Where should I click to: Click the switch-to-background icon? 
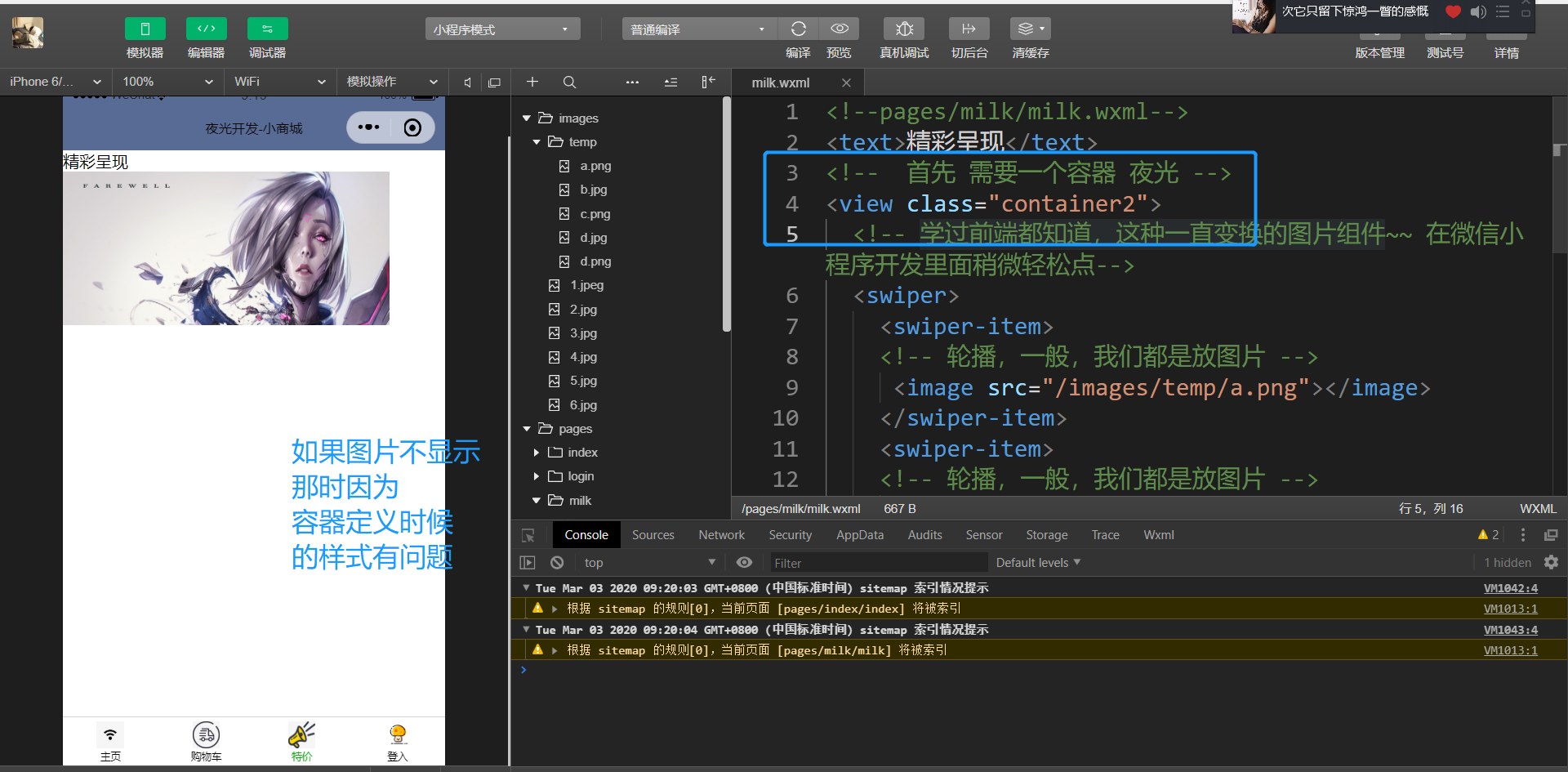[969, 29]
